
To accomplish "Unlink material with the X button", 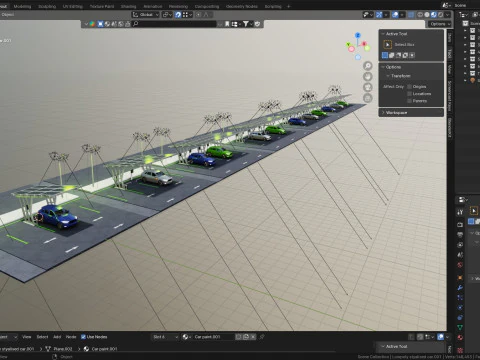I will click(253, 337).
